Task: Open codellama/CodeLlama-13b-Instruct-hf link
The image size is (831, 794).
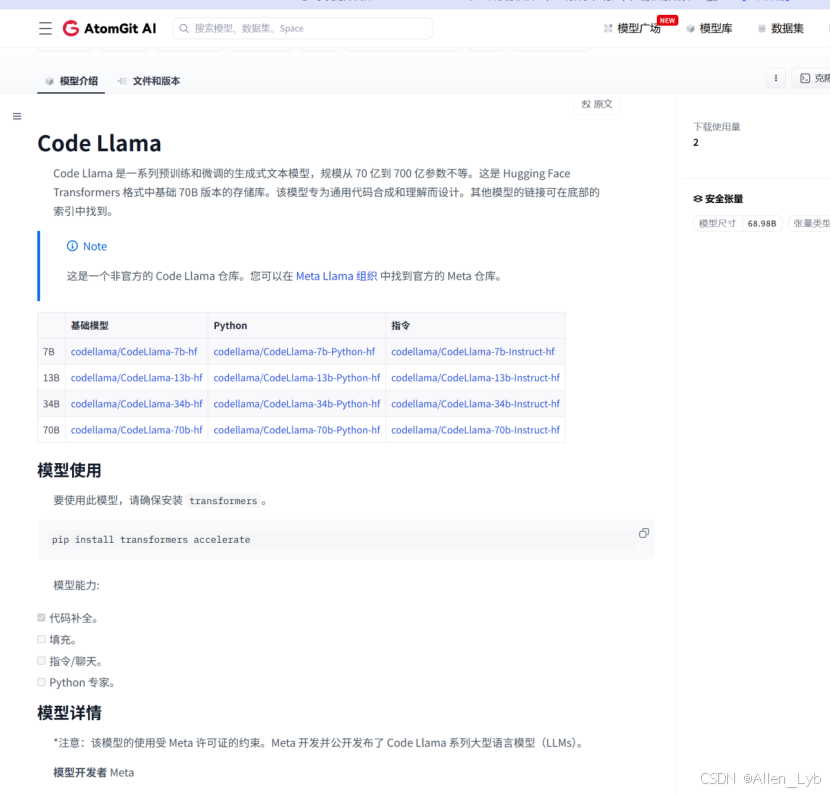Action: point(475,377)
